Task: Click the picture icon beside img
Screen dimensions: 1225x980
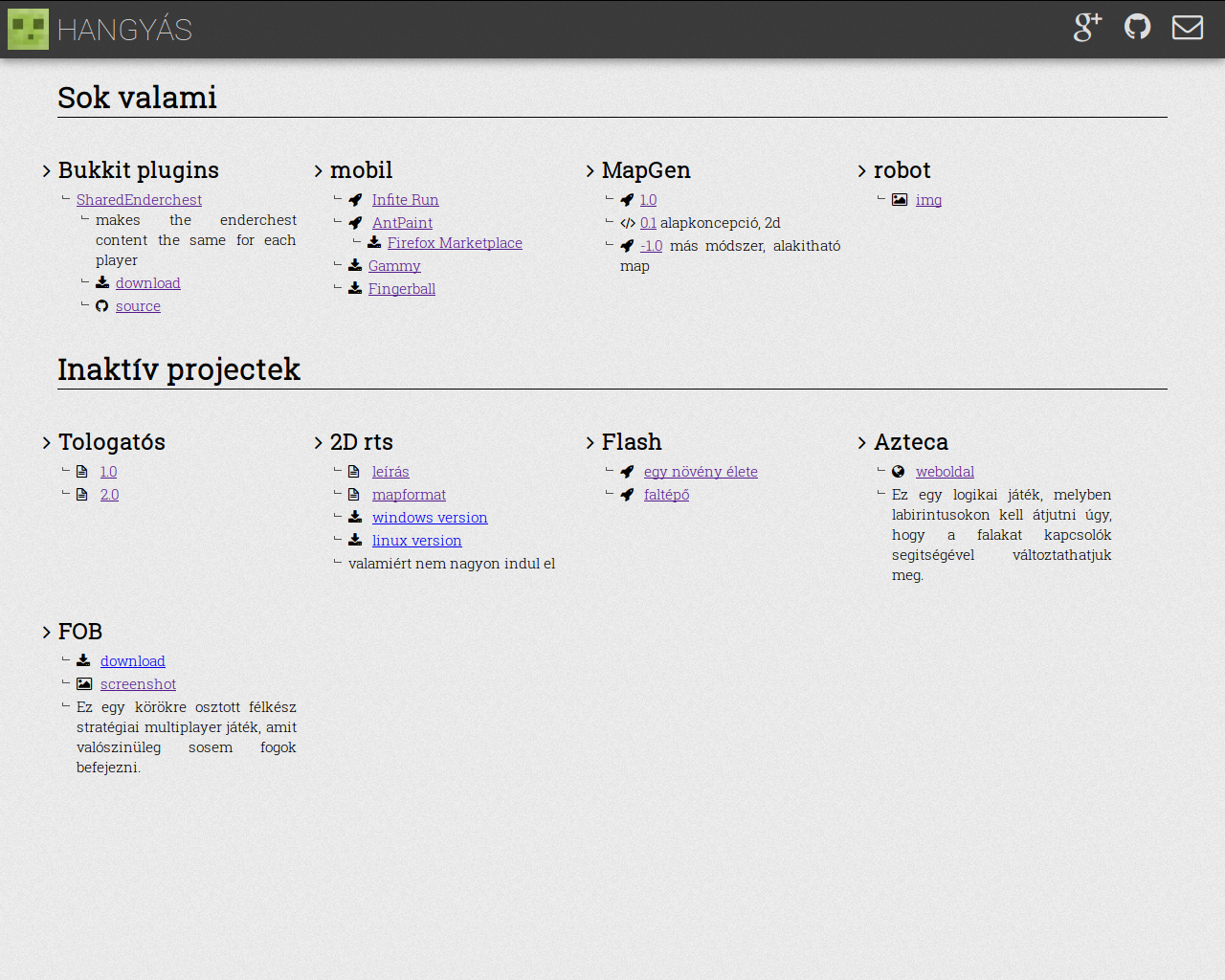Action: [900, 200]
